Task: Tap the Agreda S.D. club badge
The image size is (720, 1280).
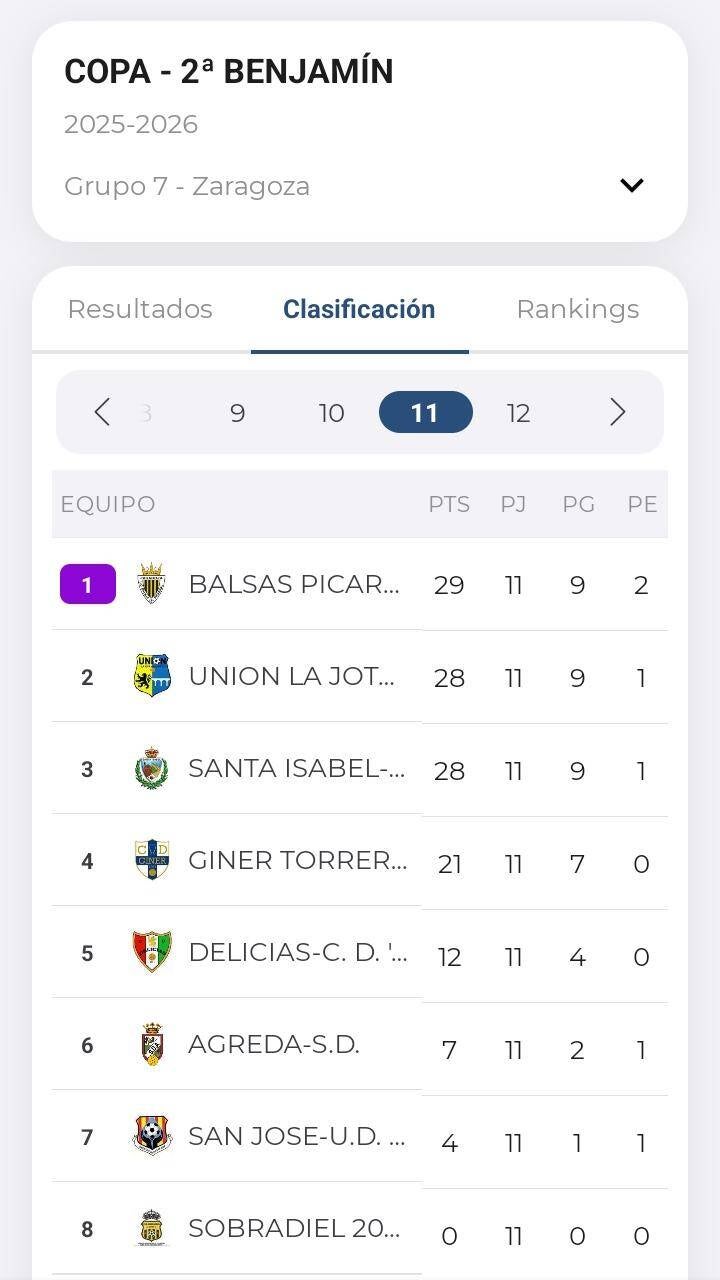Action: click(x=152, y=1044)
